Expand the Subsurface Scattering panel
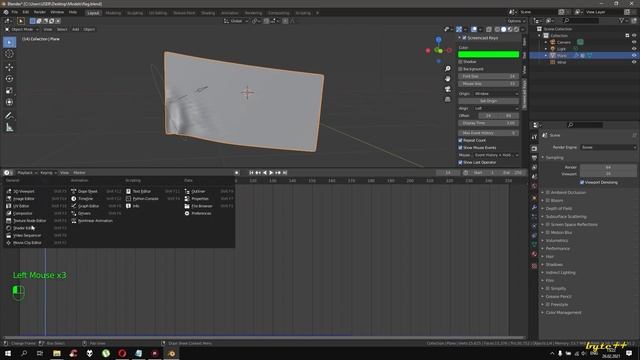 (543, 217)
